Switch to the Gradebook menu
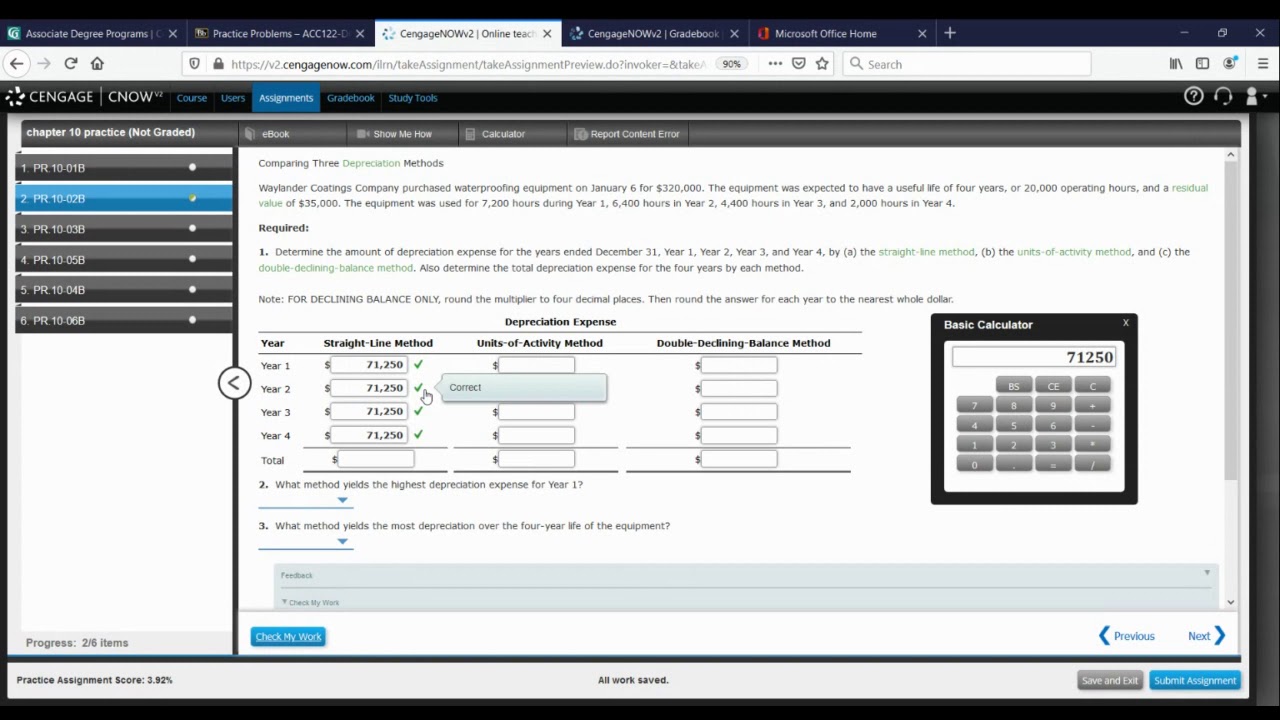Screen dimensions: 1280x720 350,98
